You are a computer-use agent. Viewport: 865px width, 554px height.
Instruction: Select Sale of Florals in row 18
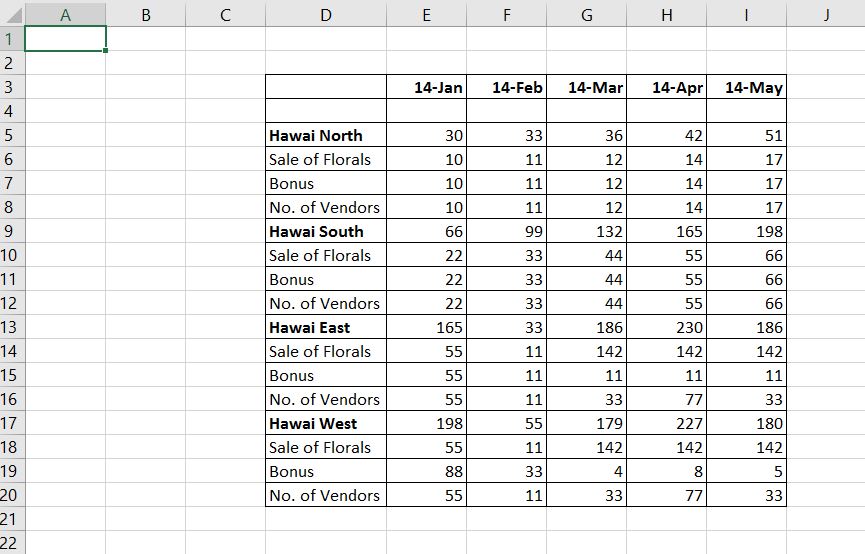326,447
